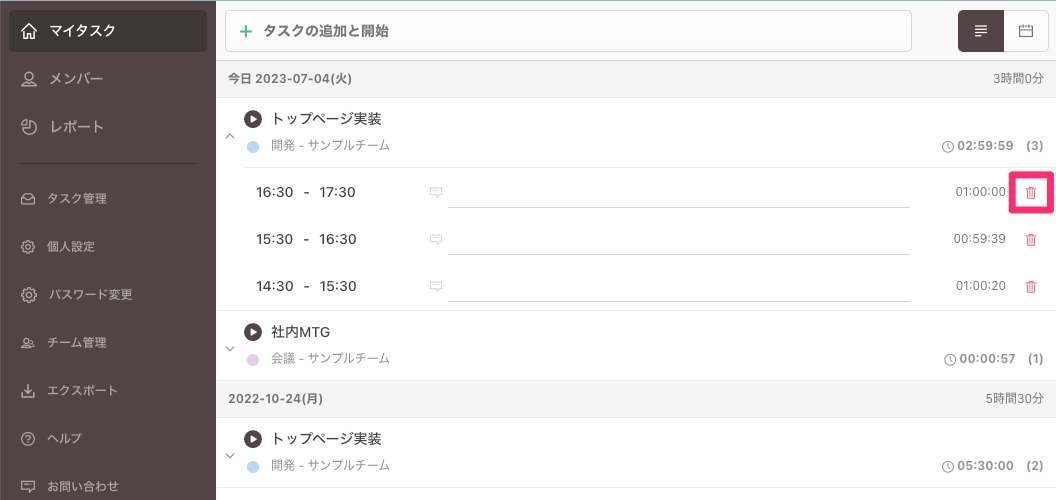Image resolution: width=1056 pixels, height=500 pixels.
Task: Start timer for today's トップページ実装 task
Action: coord(253,119)
